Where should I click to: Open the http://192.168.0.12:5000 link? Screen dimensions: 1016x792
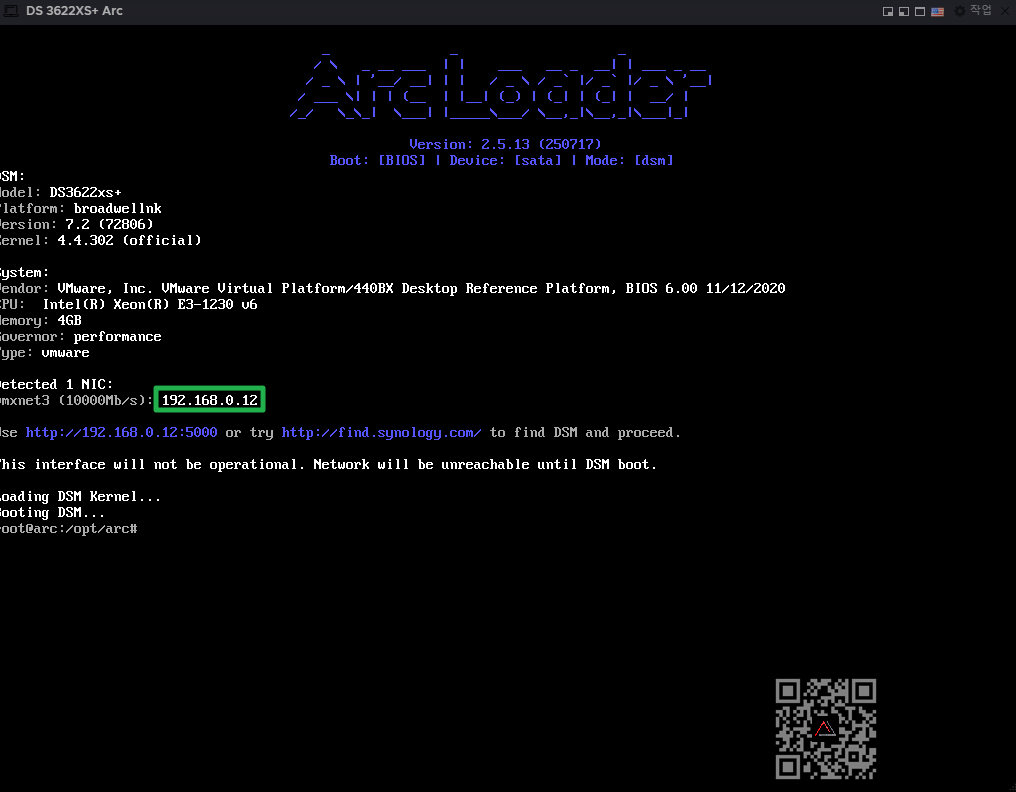(x=121, y=433)
